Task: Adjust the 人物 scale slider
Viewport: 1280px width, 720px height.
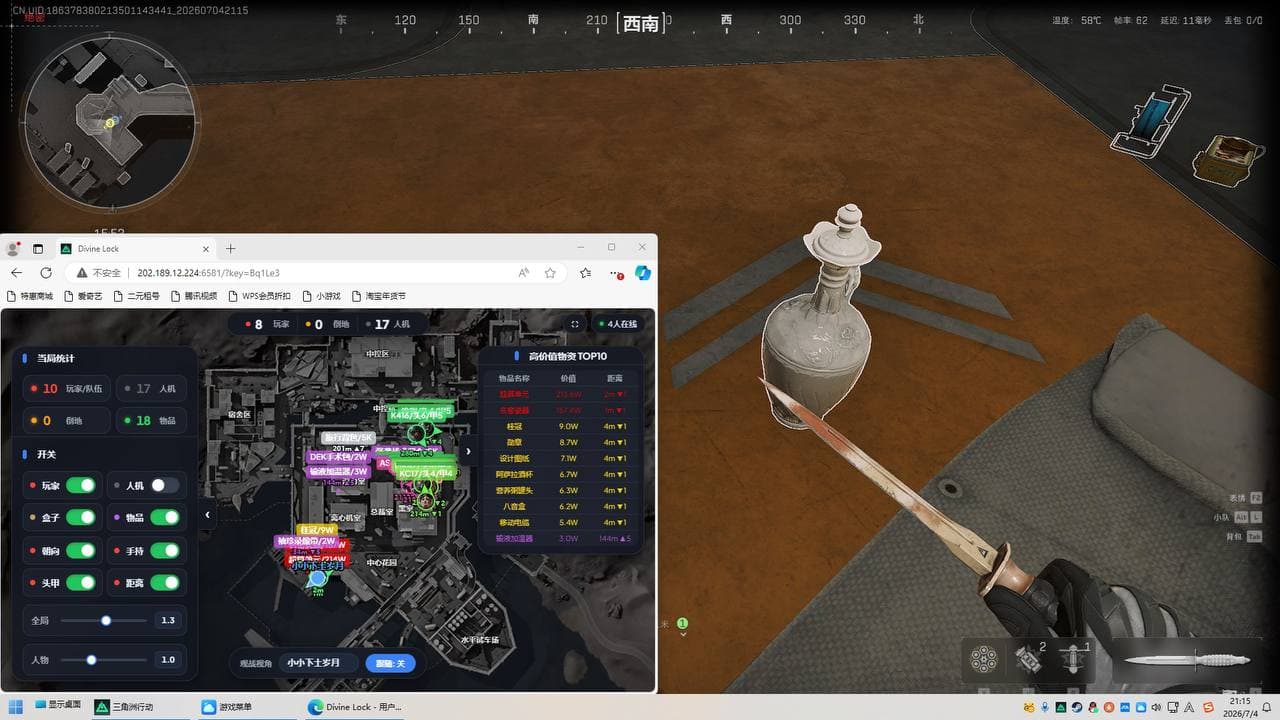Action: 103,660
